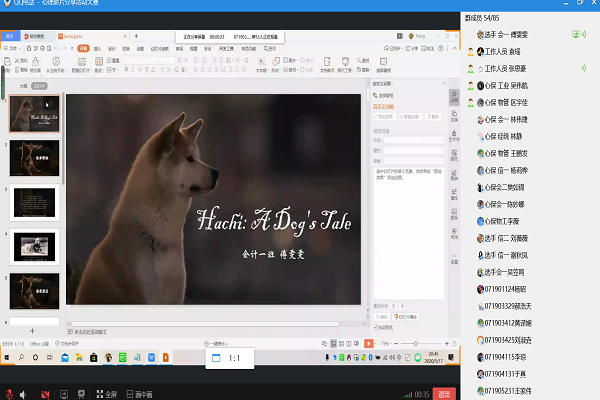Toggle 自动预览 checkbox in animation pane
600x400 pixels.
(x=376, y=327)
